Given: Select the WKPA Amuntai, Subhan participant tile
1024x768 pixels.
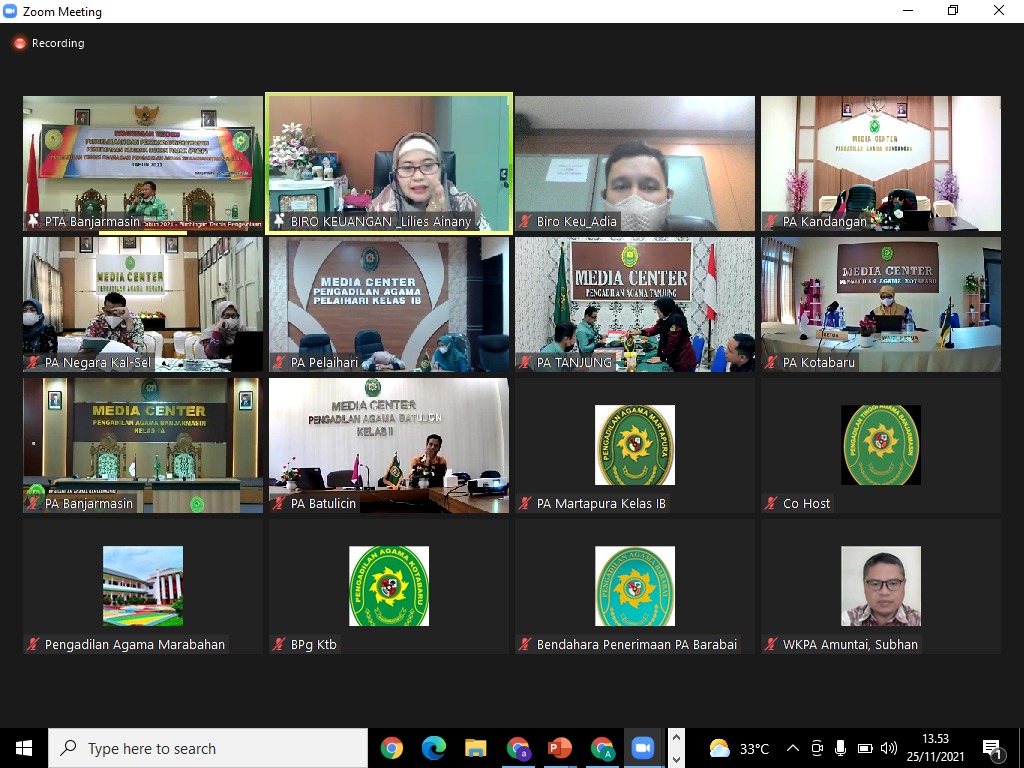Looking at the screenshot, I should [x=880, y=586].
